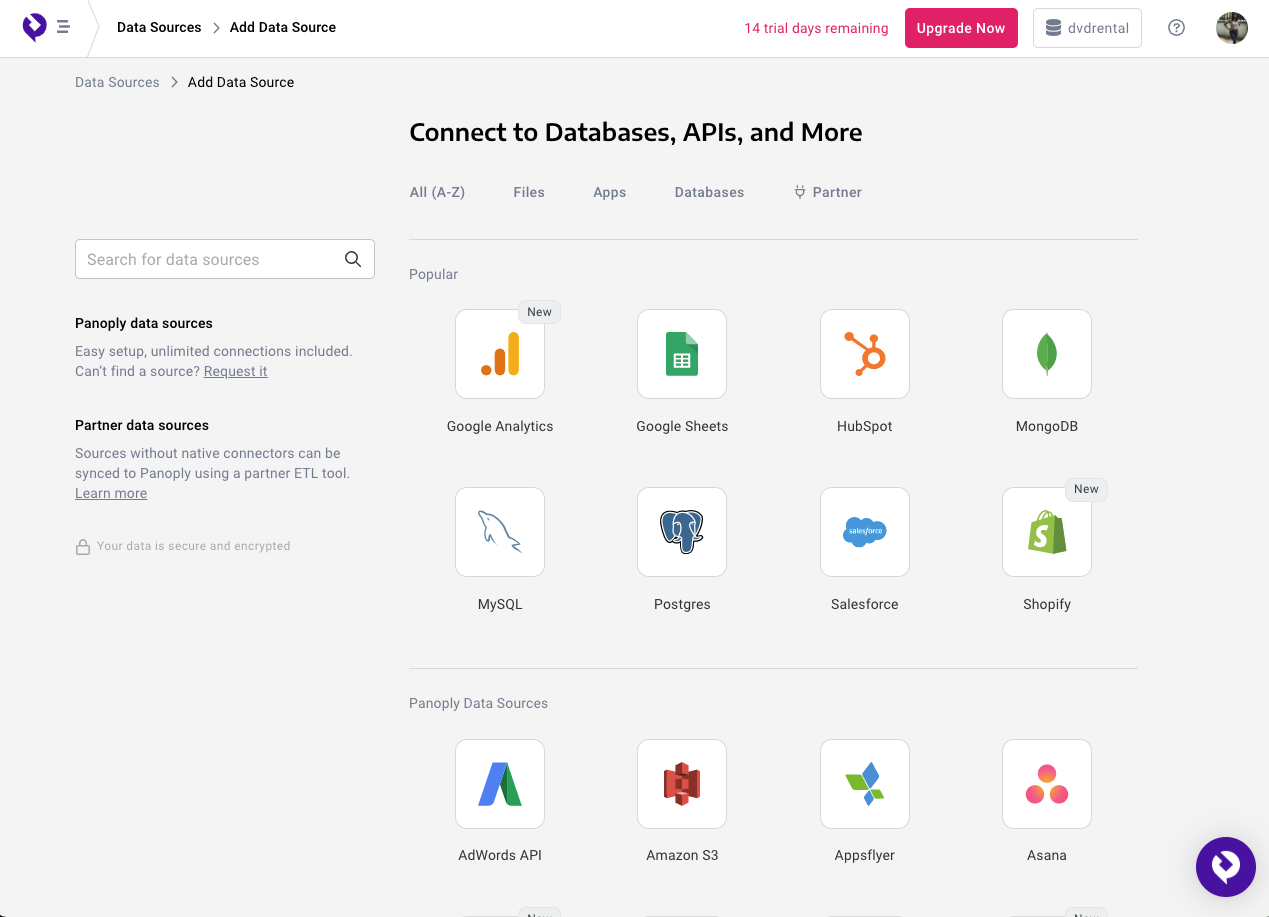The width and height of the screenshot is (1269, 917).
Task: Click the Request it link
Action: 235,371
